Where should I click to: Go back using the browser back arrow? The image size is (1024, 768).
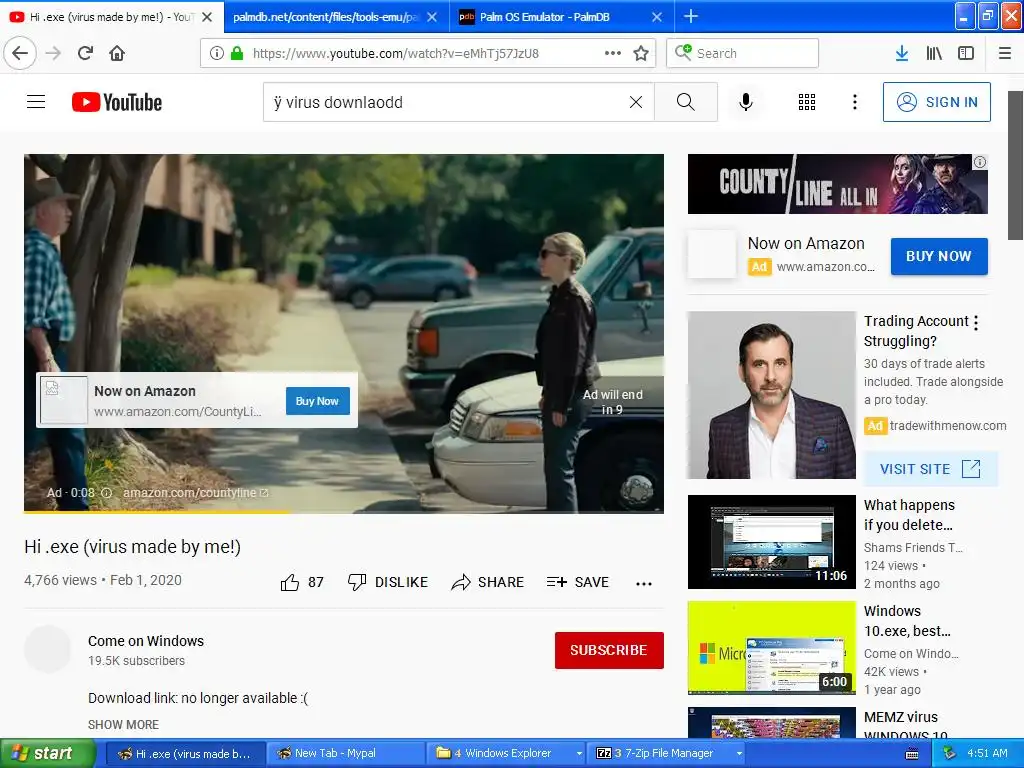point(20,54)
